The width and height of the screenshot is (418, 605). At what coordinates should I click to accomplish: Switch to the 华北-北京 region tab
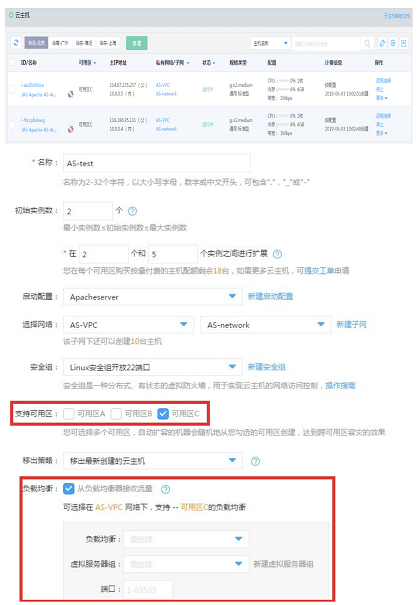click(x=36, y=43)
